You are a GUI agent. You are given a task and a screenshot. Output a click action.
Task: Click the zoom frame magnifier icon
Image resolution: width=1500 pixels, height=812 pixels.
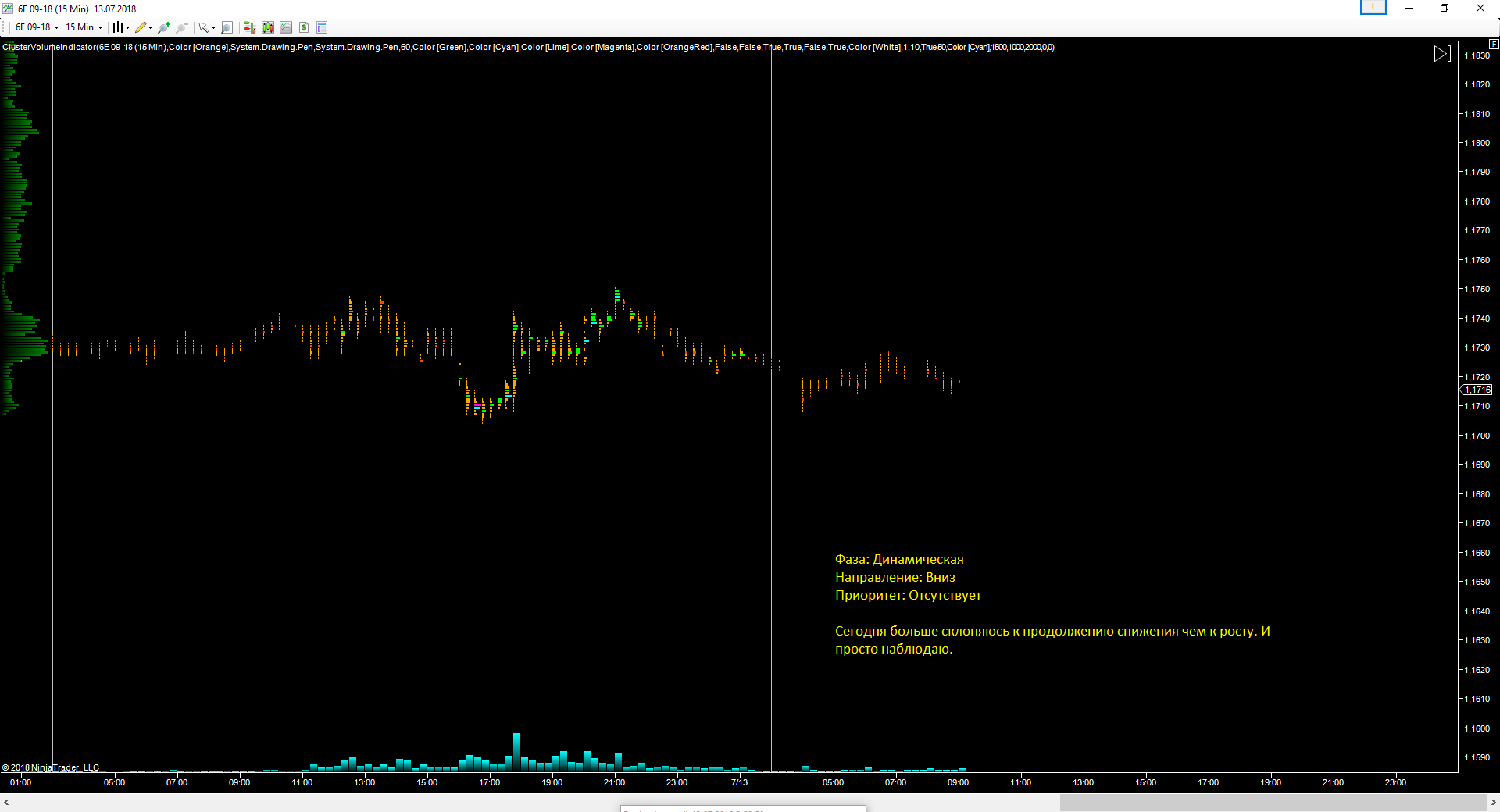(x=227, y=27)
